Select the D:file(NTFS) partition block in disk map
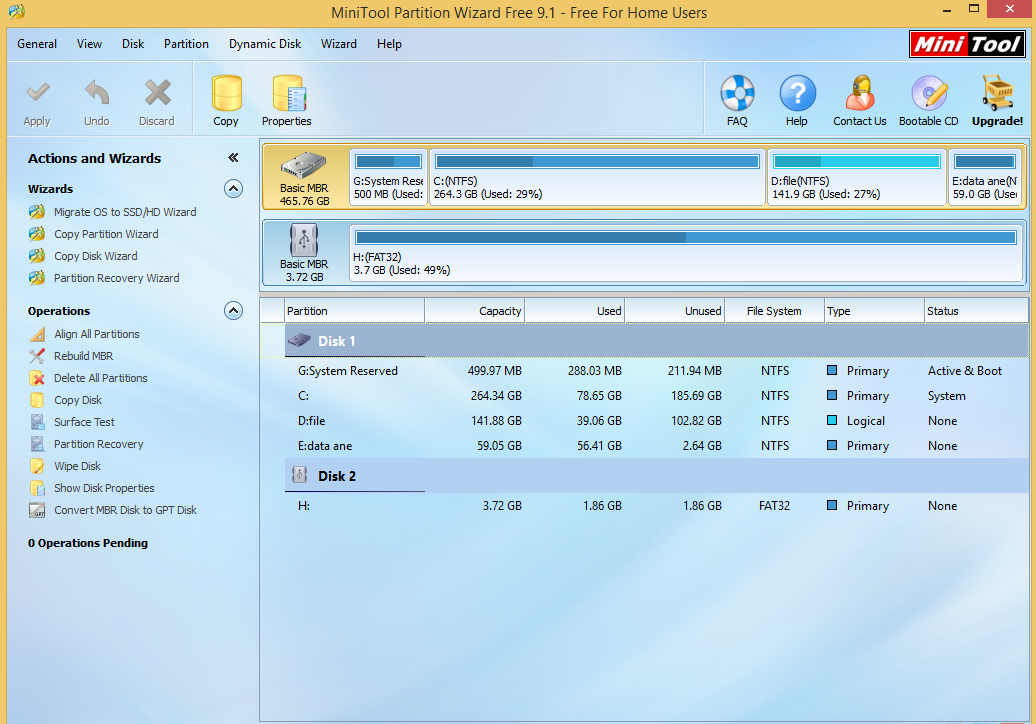The width and height of the screenshot is (1036, 724). point(856,177)
